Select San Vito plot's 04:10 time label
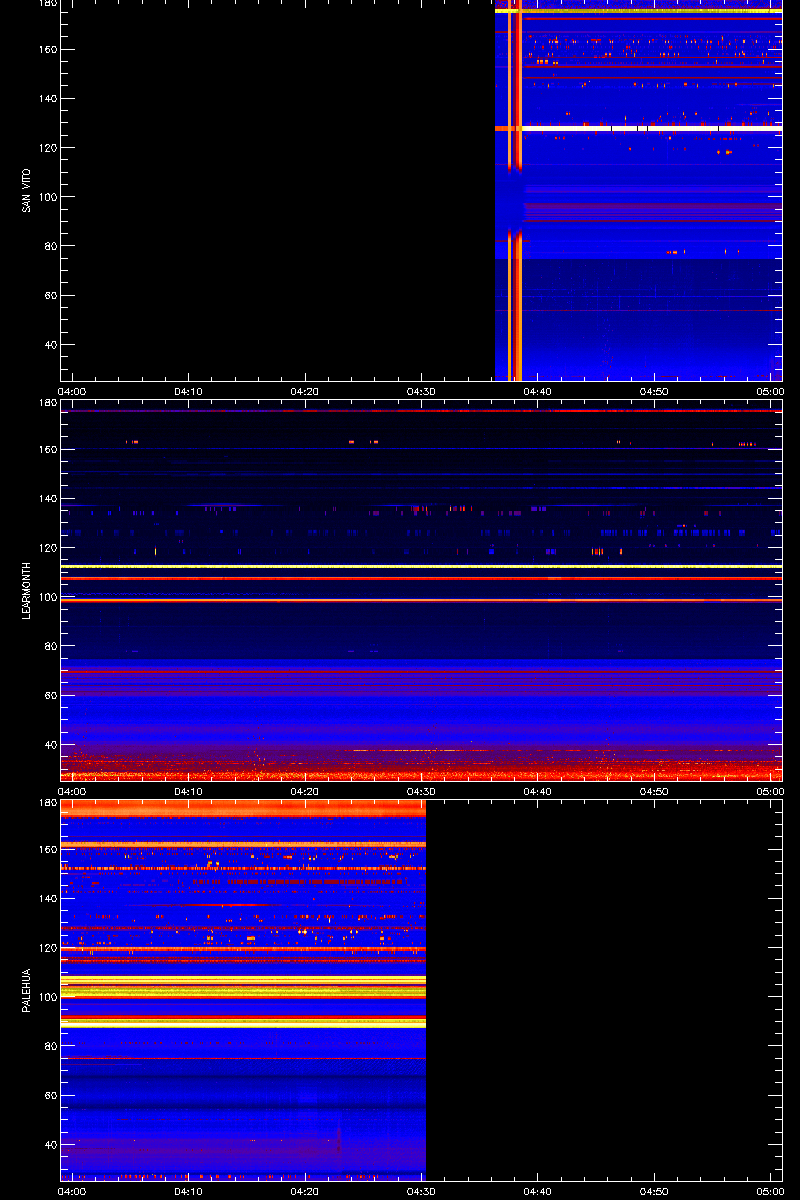Viewport: 800px width, 1200px height. (190, 391)
